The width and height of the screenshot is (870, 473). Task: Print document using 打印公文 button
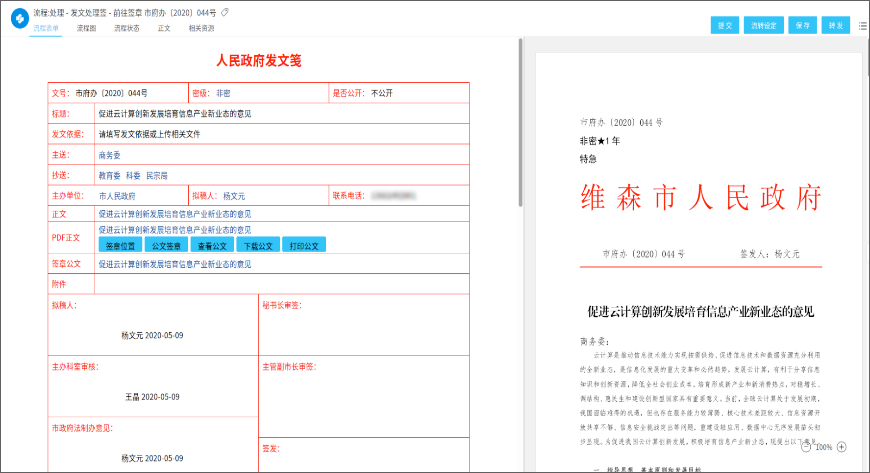pos(304,245)
